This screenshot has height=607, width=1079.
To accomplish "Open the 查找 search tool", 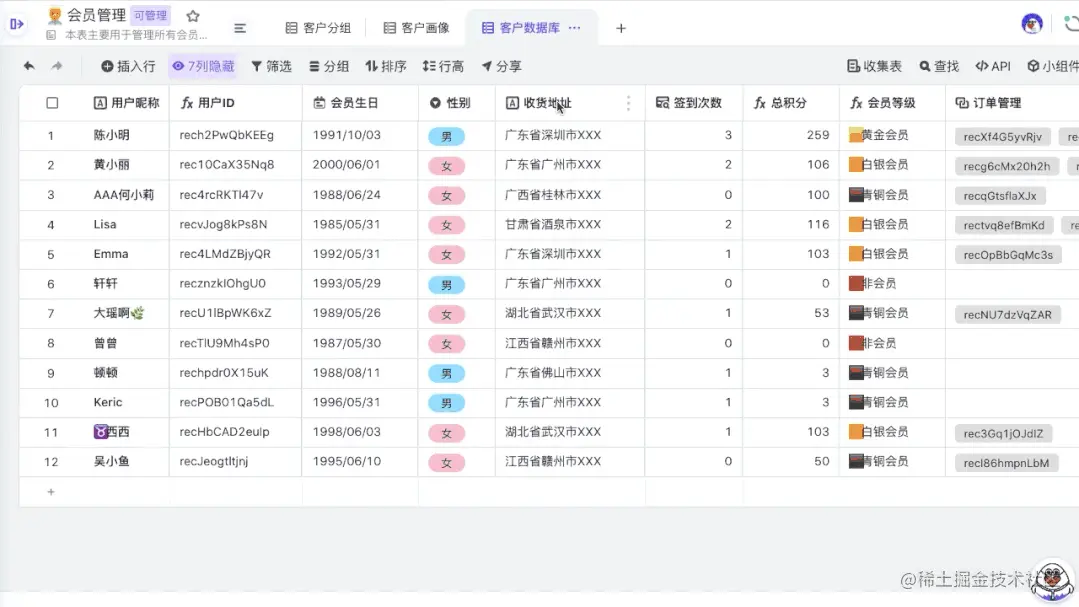I will click(938, 66).
